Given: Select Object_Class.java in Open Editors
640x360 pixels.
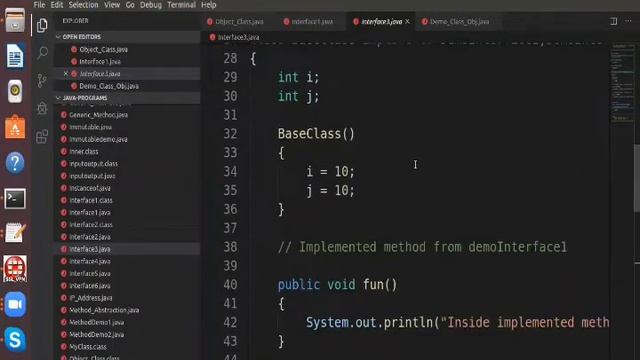Looking at the screenshot, I should (x=128, y=49).
